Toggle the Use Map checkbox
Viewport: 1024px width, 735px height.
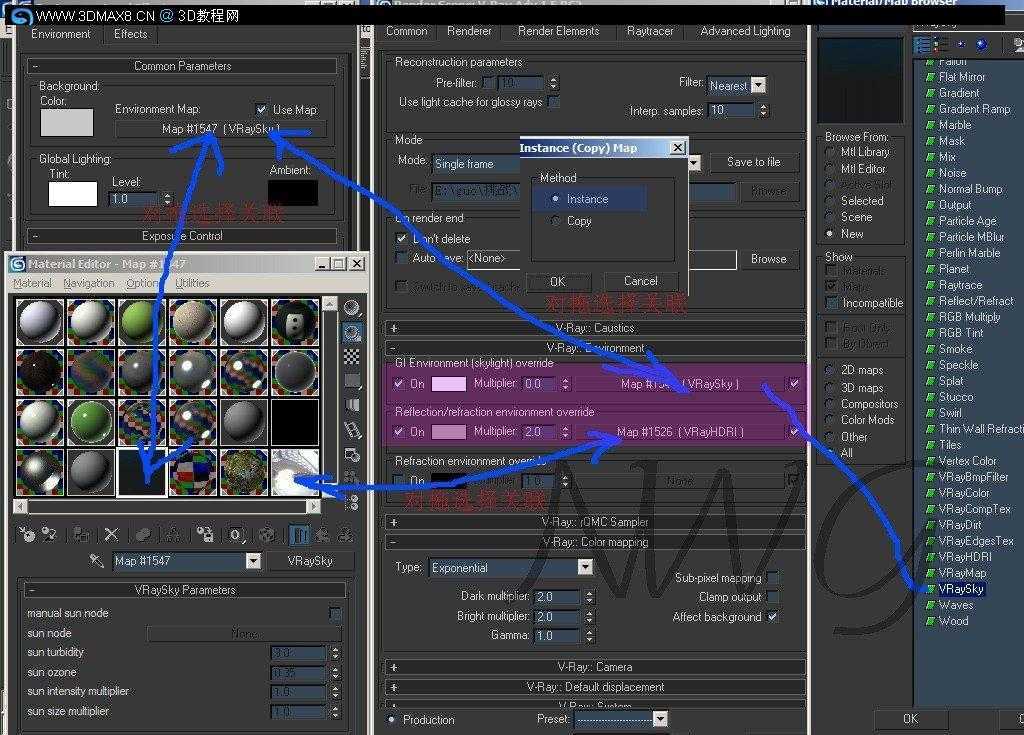coord(261,109)
